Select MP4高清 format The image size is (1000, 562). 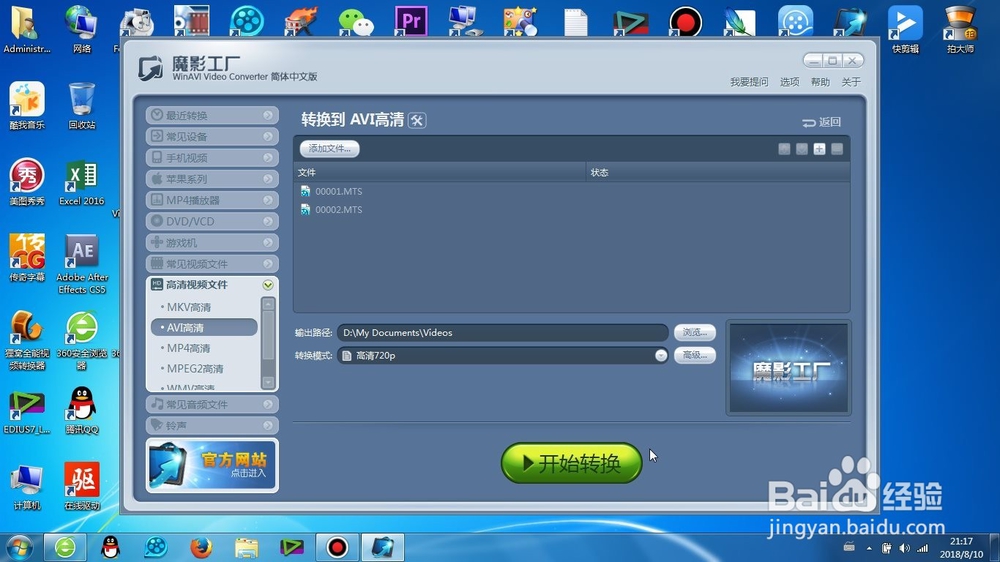[x=204, y=348]
